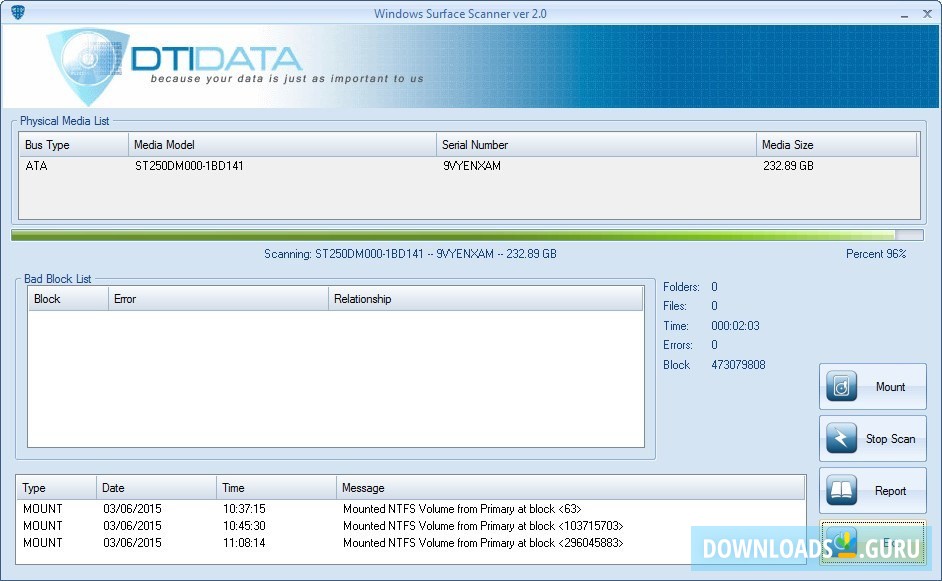
Task: Click serial number 9VYENXAM
Action: click(472, 166)
